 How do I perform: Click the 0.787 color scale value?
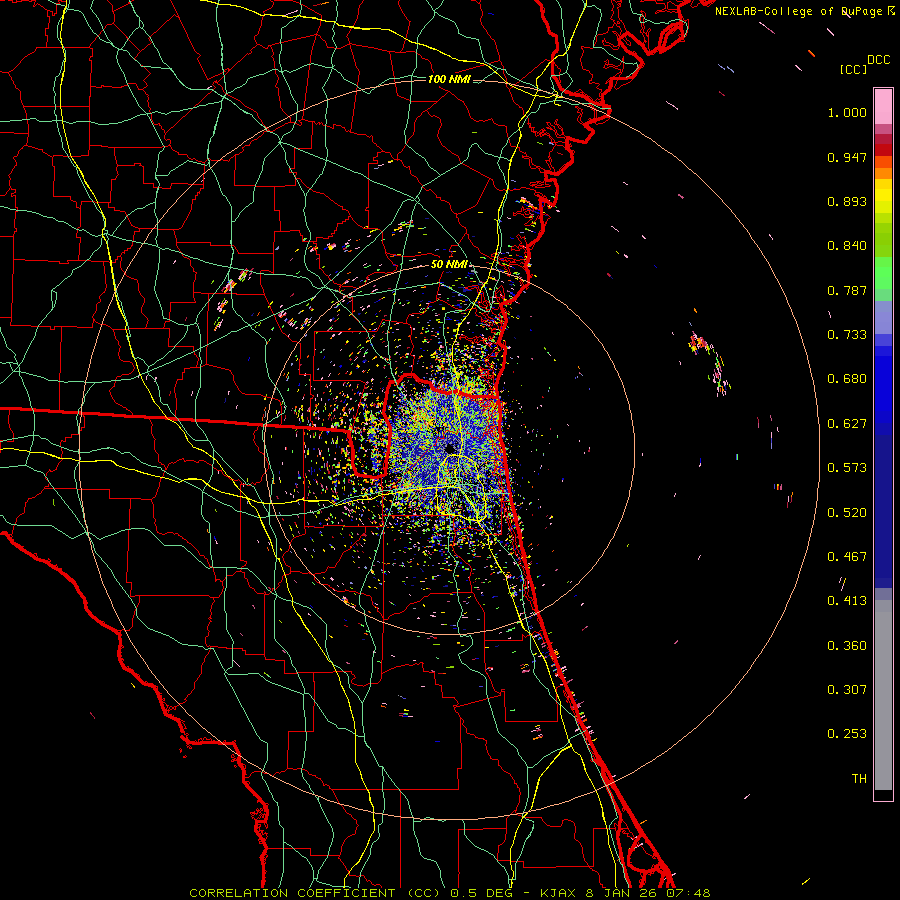pos(847,290)
